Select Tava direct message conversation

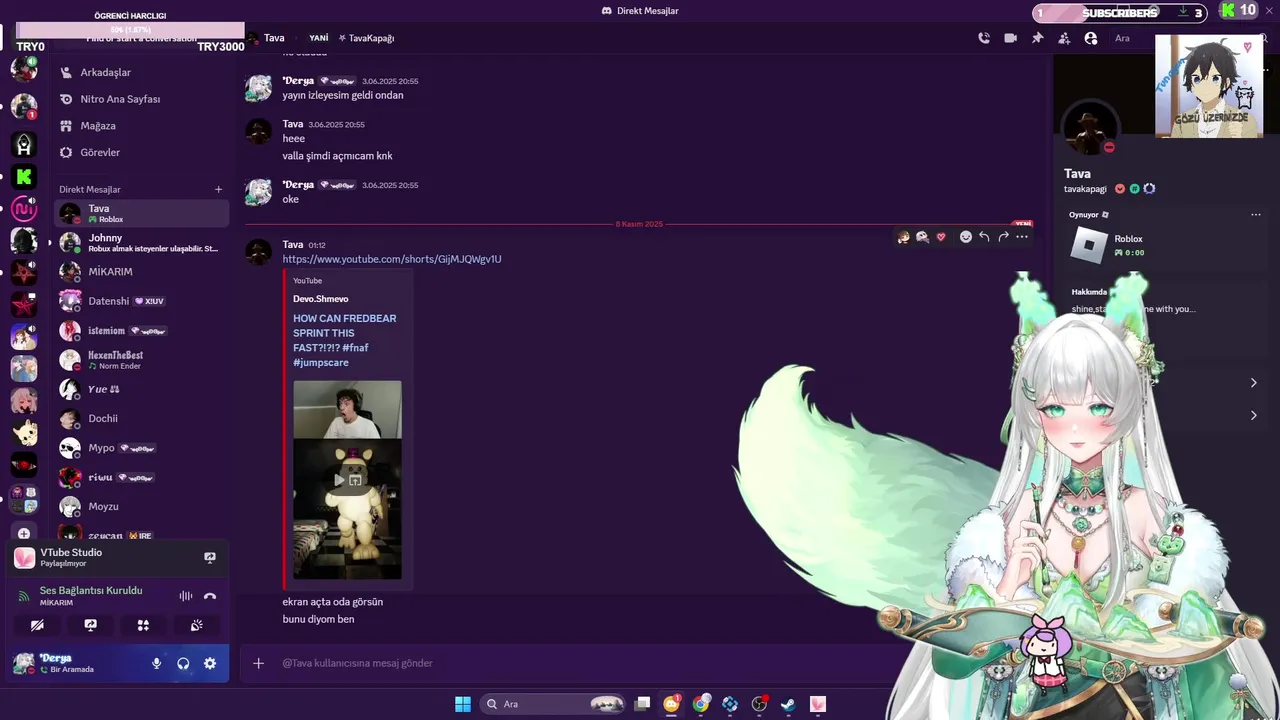point(142,213)
